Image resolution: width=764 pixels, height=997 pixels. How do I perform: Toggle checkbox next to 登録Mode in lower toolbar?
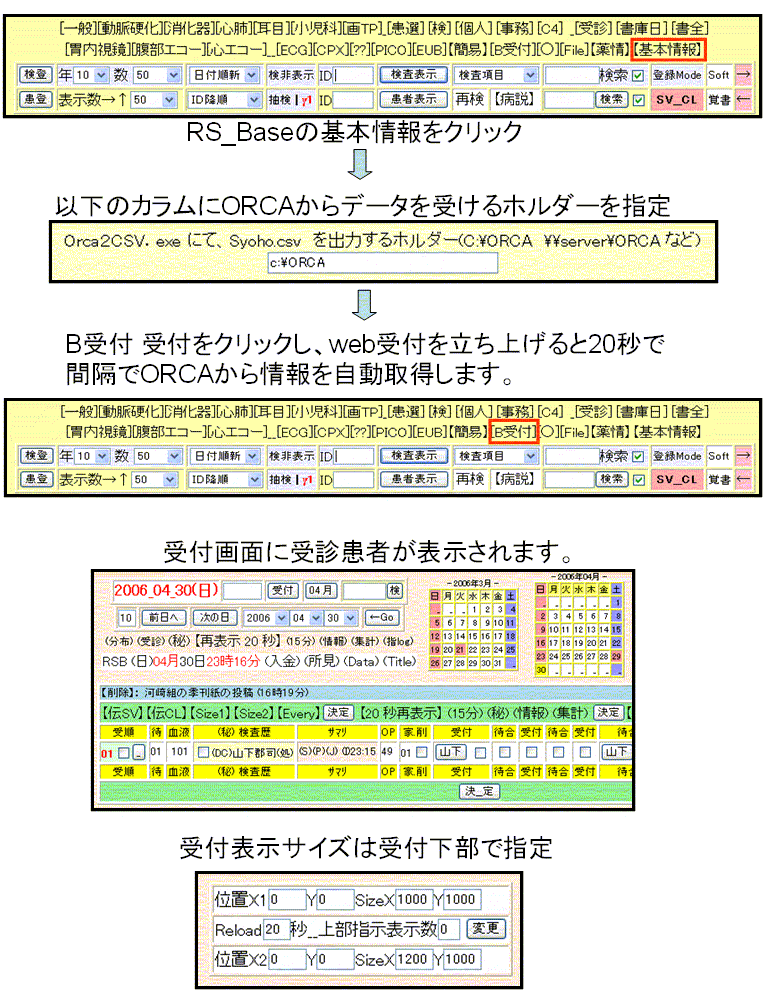click(x=638, y=456)
